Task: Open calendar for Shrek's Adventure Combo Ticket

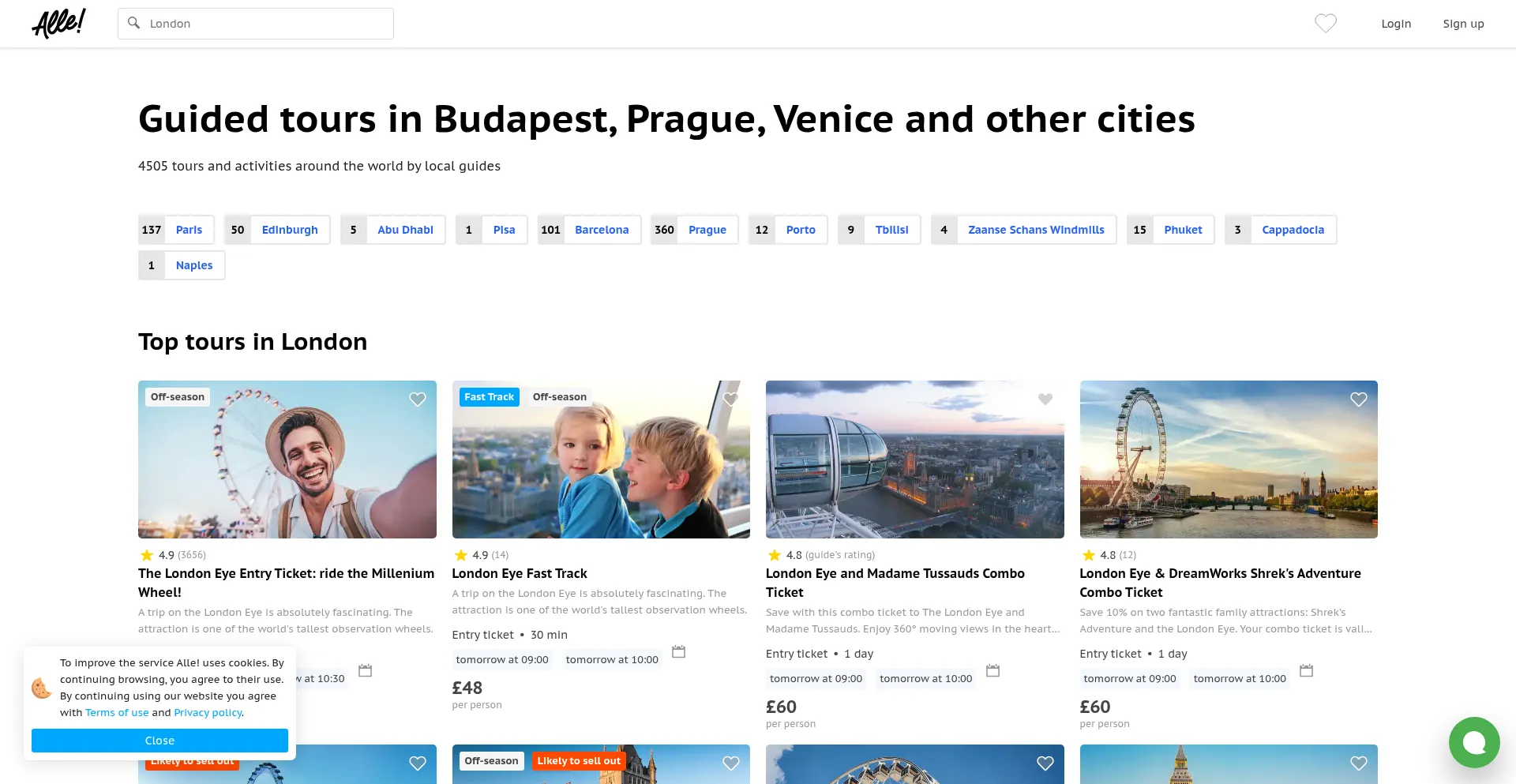Action: click(1307, 670)
